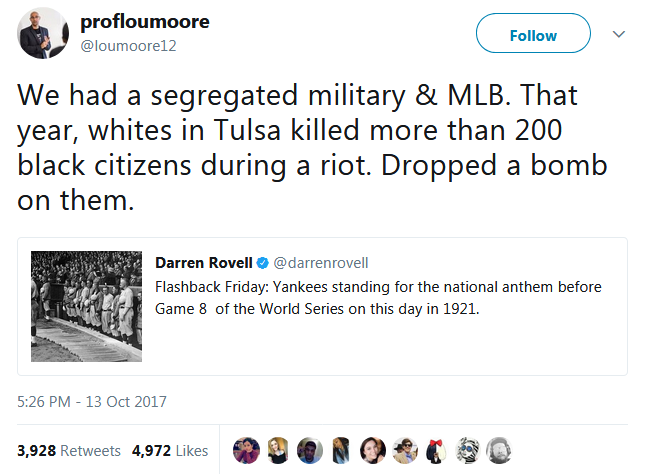Image resolution: width=651 pixels, height=474 pixels.
Task: Click the second liker avatar
Action: 276,451
